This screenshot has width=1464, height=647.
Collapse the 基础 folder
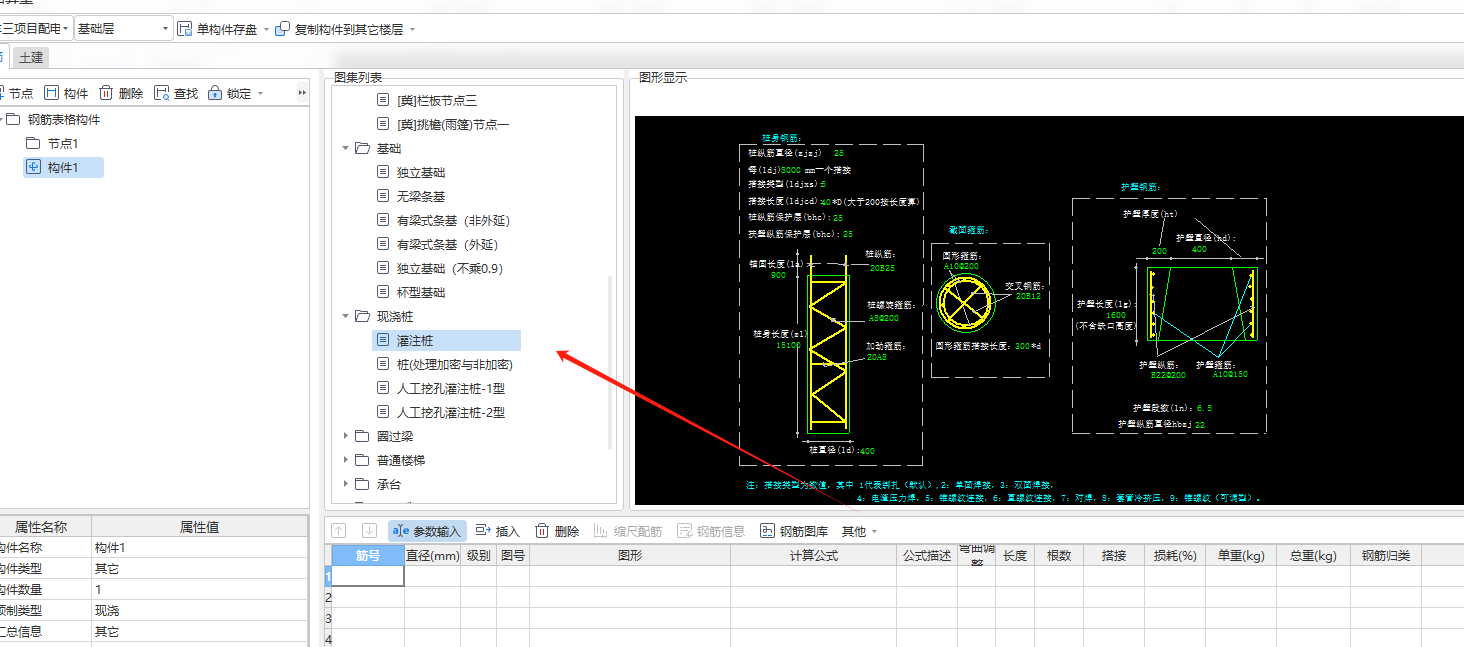click(346, 148)
